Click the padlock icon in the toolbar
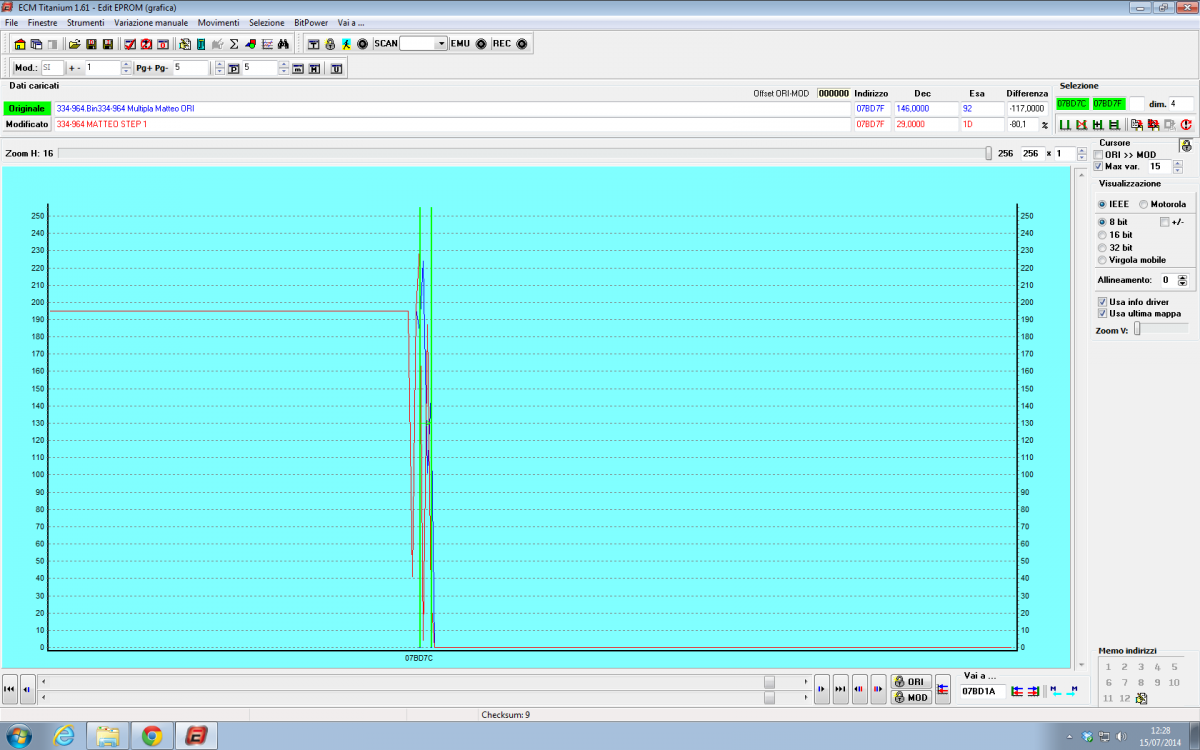The image size is (1200, 750). point(330,44)
